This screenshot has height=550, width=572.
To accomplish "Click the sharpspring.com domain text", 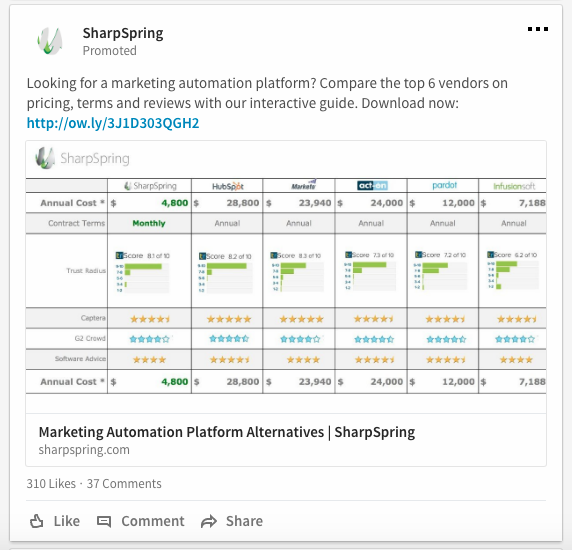I will [x=84, y=450].
